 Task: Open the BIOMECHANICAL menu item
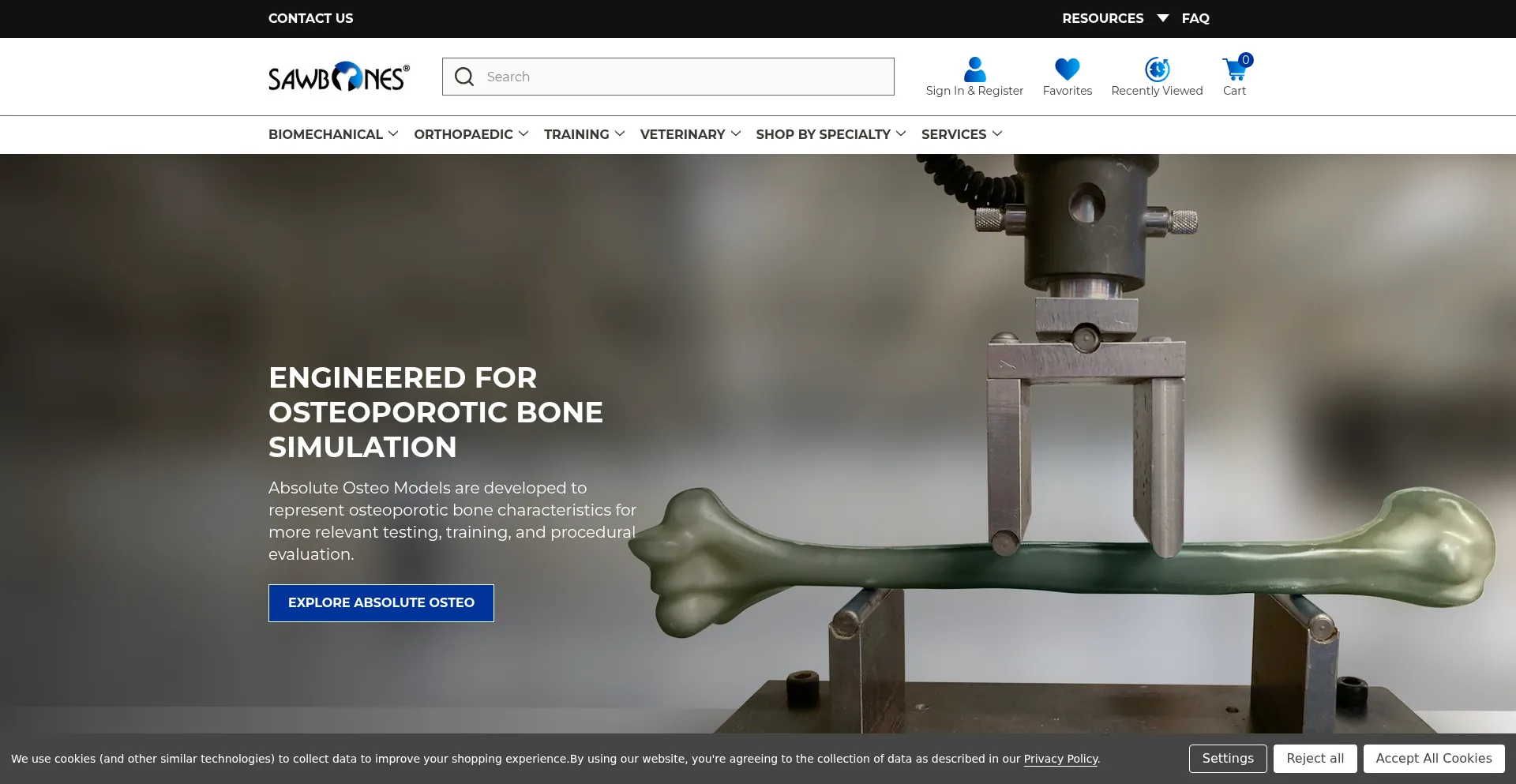point(325,134)
